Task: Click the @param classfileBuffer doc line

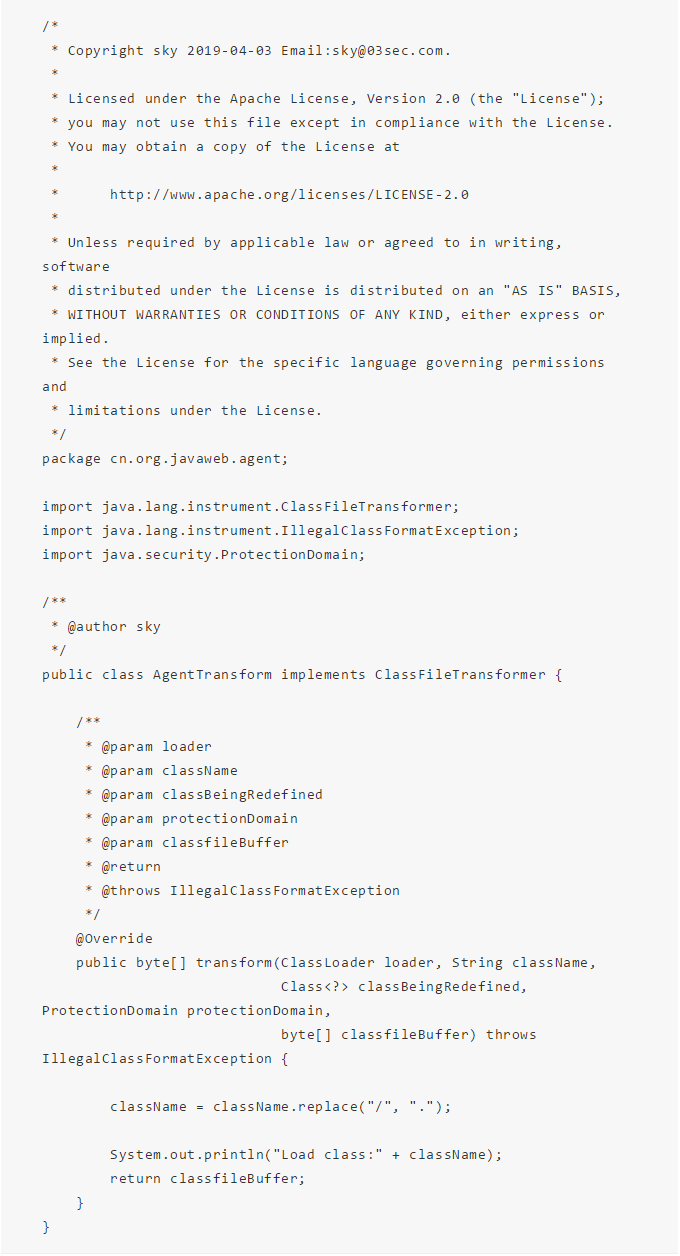Action: [x=194, y=842]
